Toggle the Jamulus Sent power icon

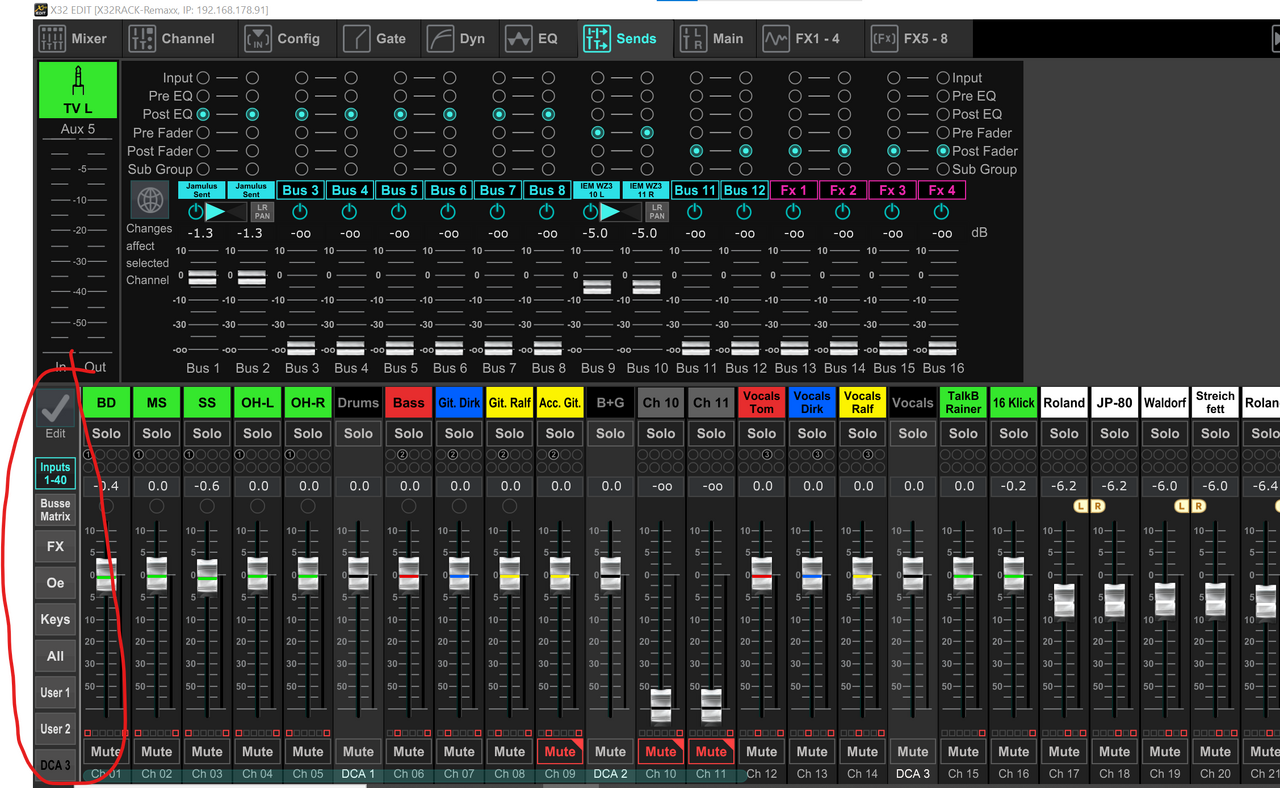click(x=195, y=212)
